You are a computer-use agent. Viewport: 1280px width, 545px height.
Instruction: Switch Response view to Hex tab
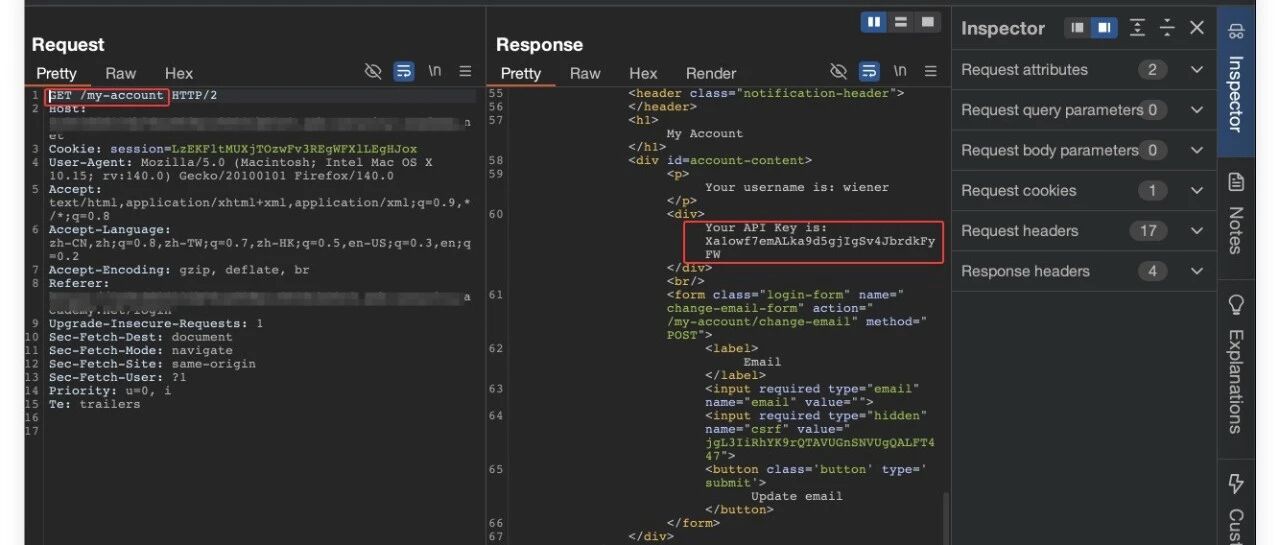point(643,73)
